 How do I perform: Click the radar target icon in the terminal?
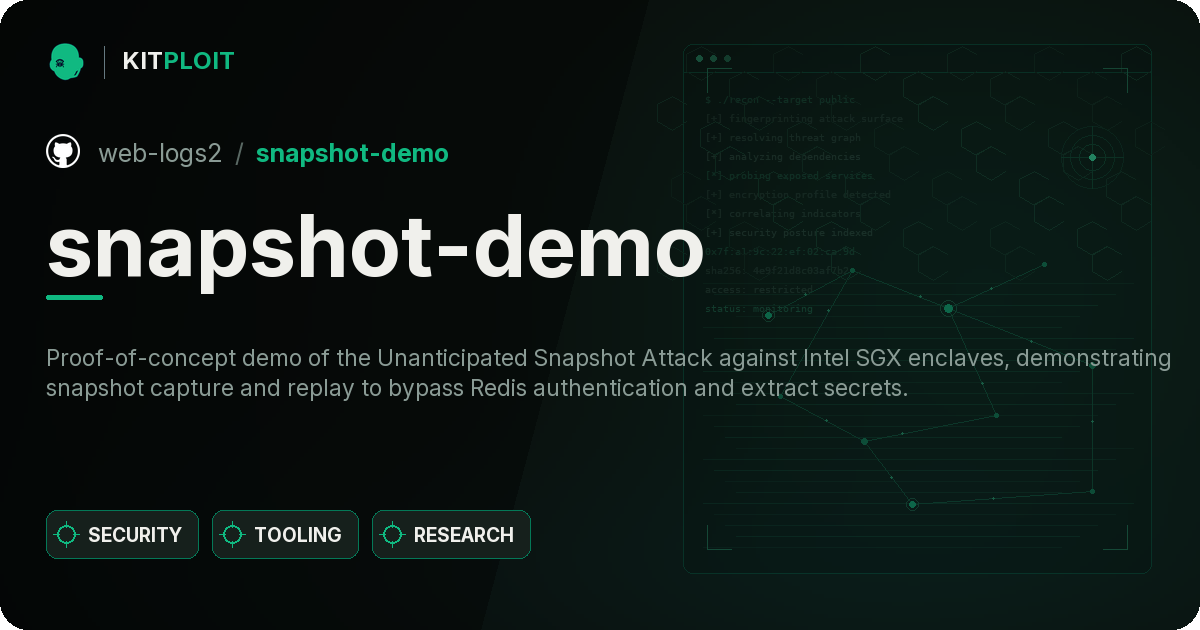pyautogui.click(x=1092, y=157)
